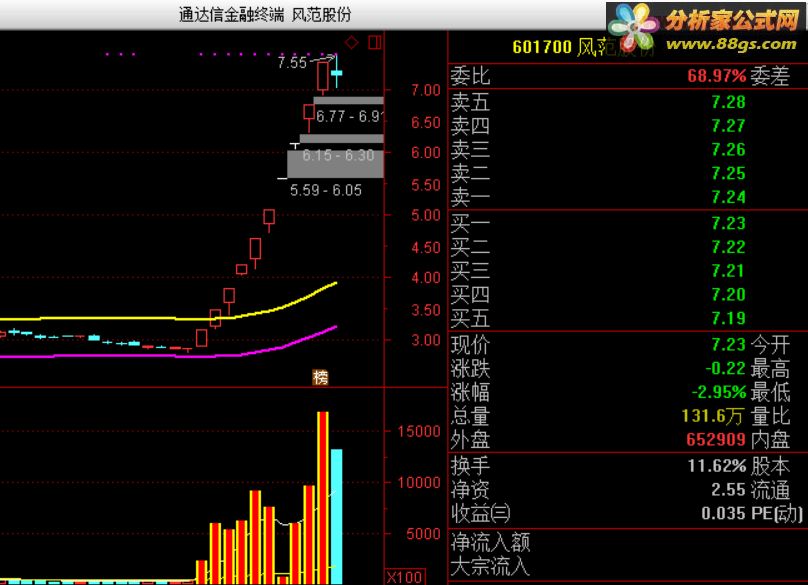Click the 卖五 row label
Viewport: 808px width, 585px height.
(470, 102)
